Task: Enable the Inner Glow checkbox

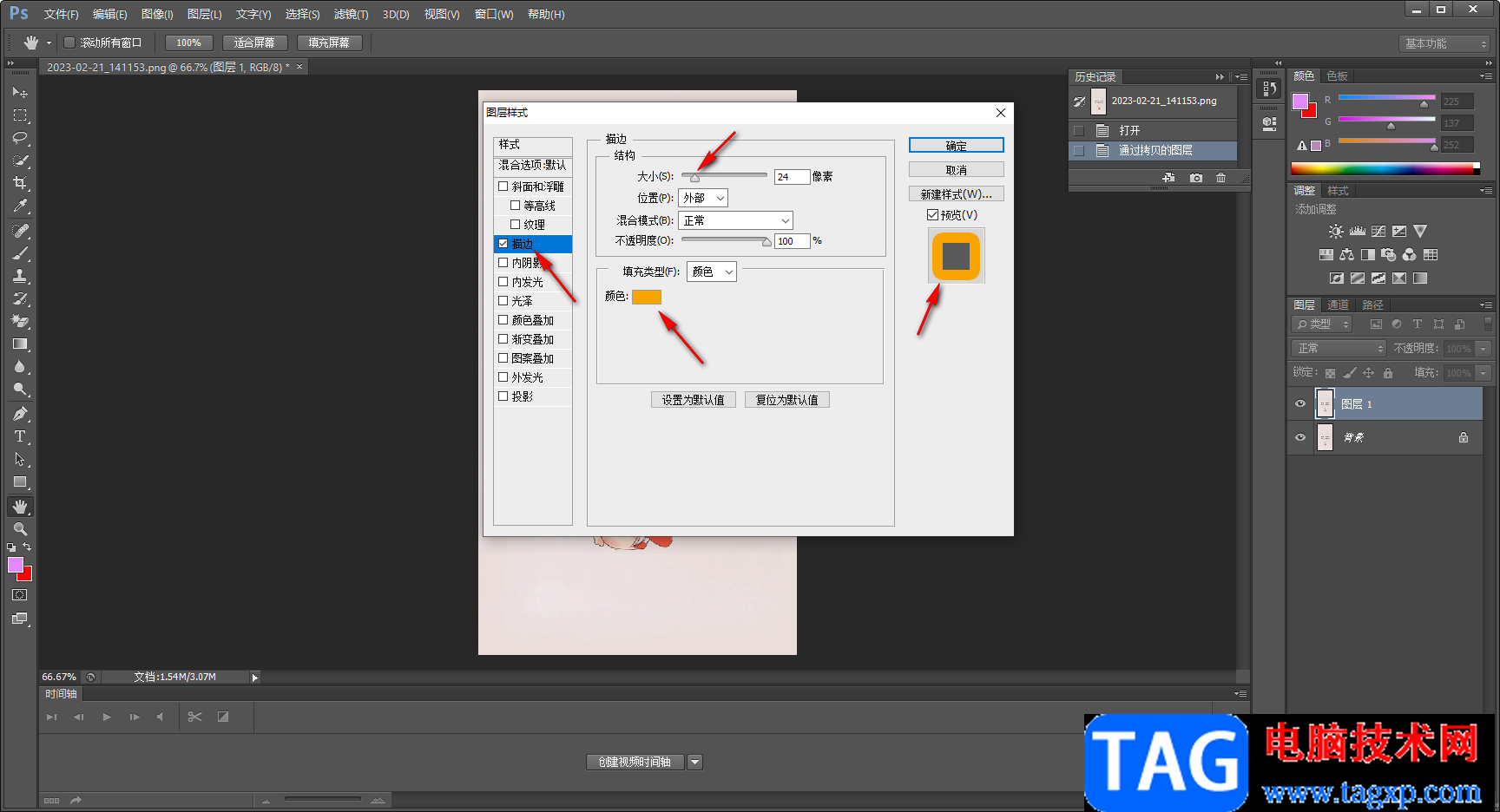Action: coord(503,281)
